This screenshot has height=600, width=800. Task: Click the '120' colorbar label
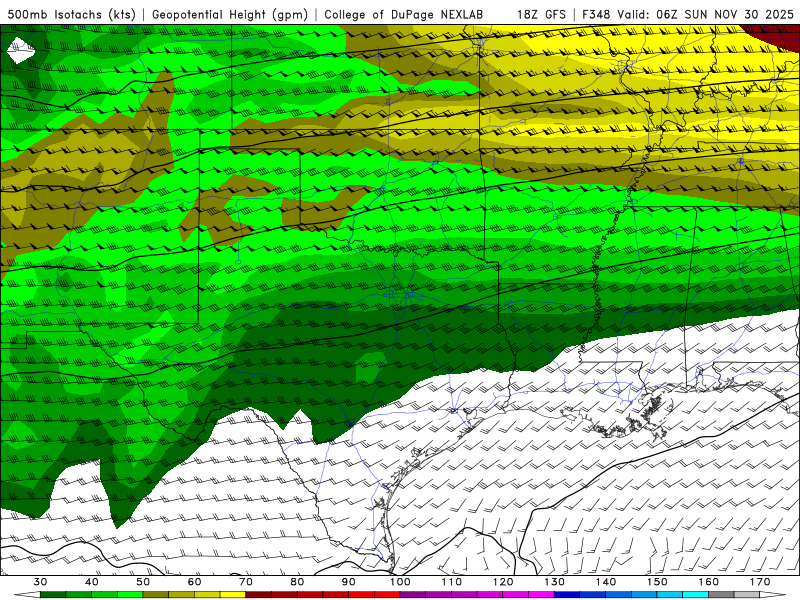click(503, 582)
